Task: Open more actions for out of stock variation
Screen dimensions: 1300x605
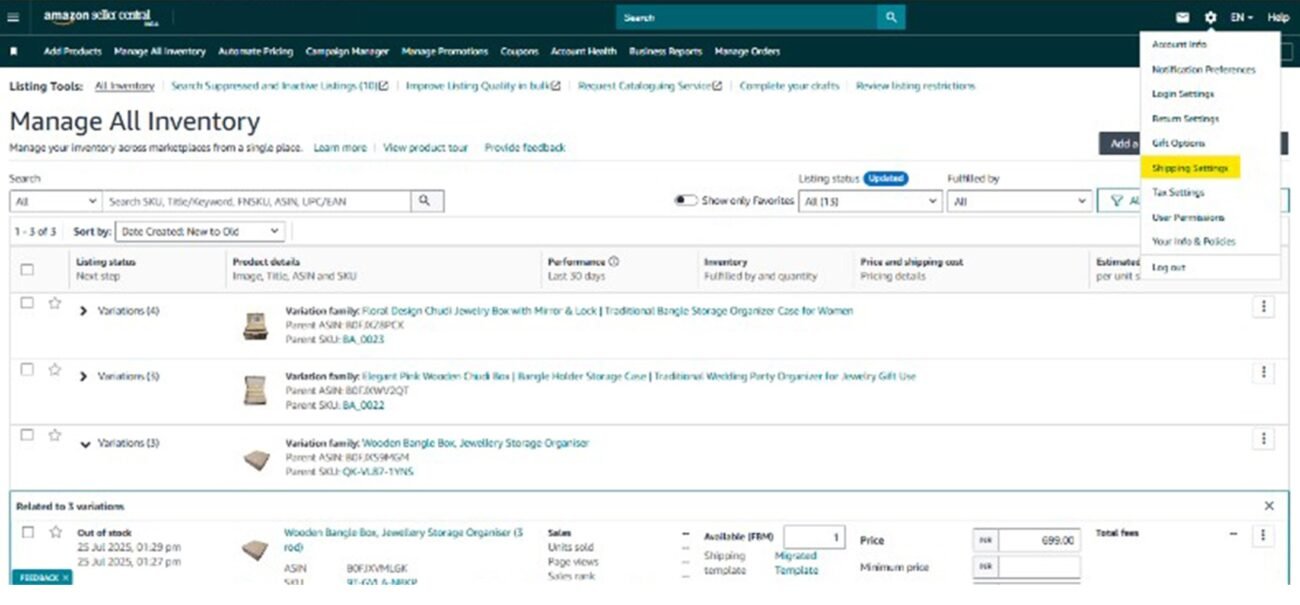Action: click(x=1264, y=535)
